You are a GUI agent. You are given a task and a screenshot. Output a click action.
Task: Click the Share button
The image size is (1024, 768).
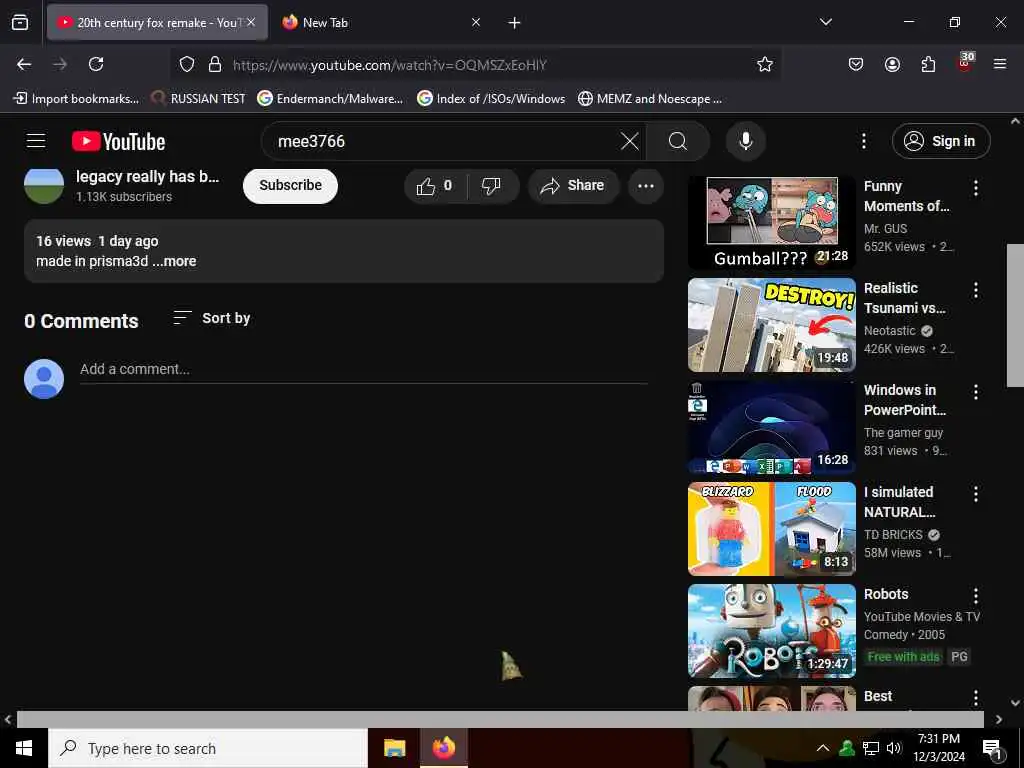point(573,186)
